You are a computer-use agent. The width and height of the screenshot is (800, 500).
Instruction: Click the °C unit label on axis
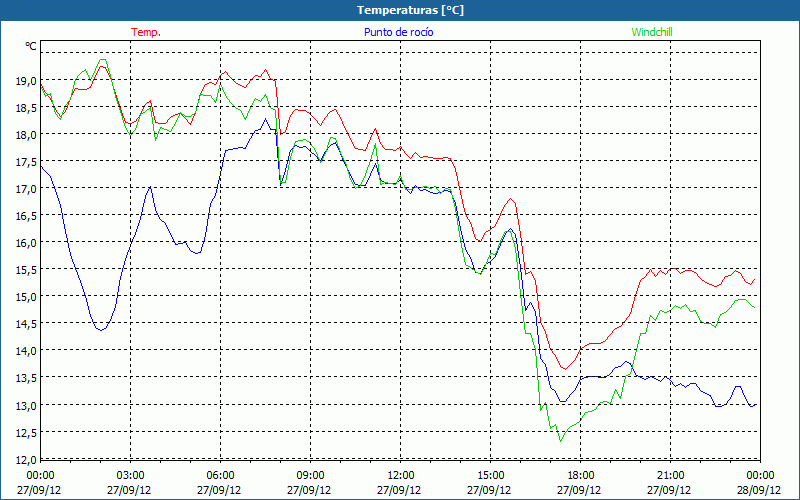(x=31, y=46)
